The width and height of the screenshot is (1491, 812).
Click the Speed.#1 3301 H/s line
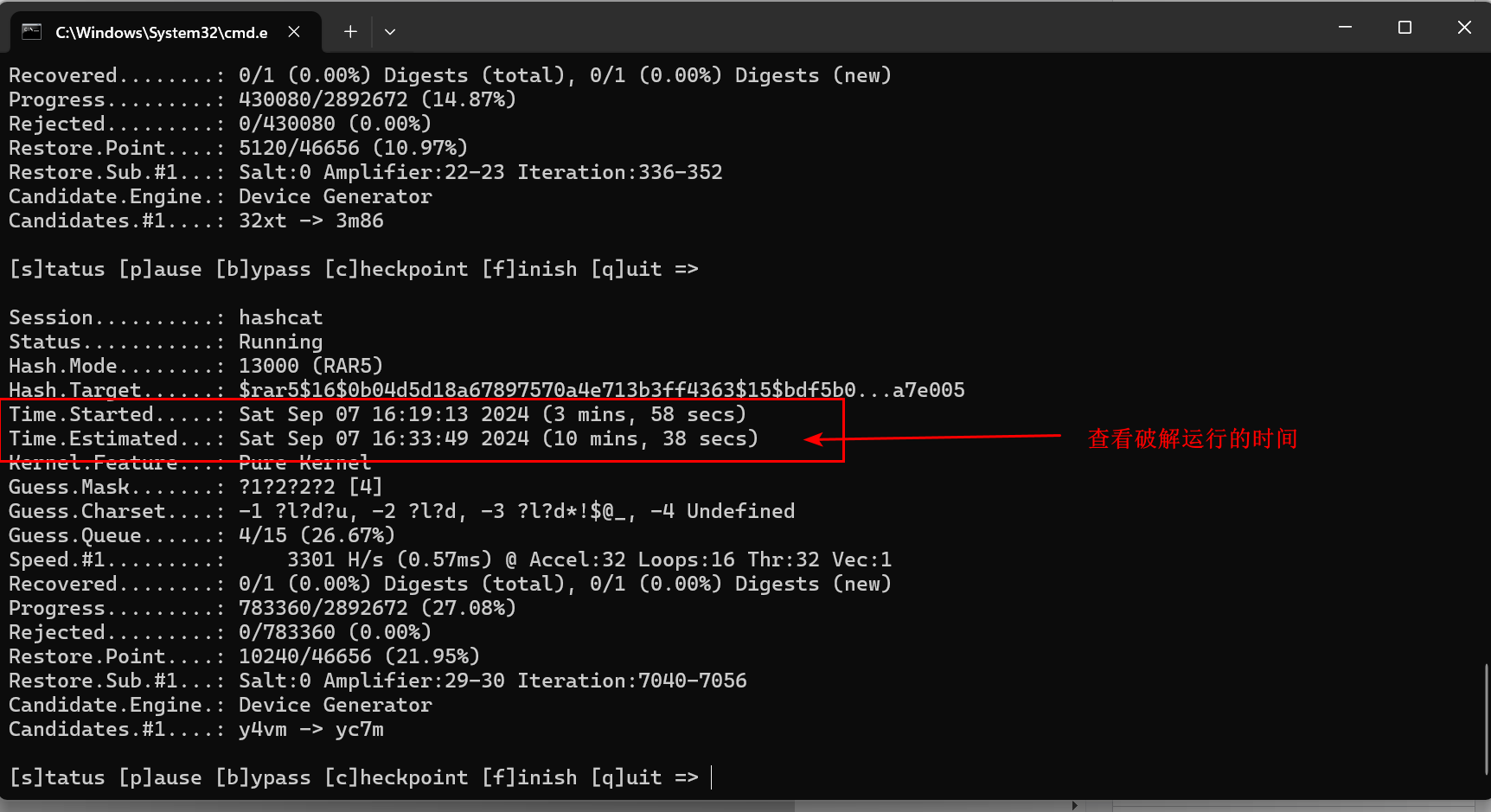tap(451, 559)
